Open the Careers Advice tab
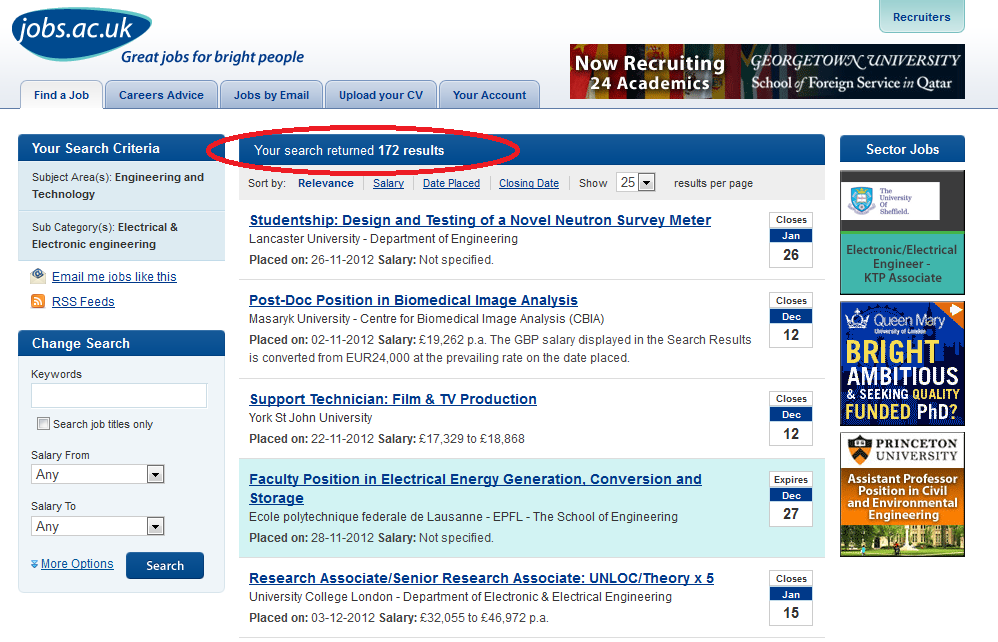Image resolution: width=998 pixels, height=642 pixels. point(161,95)
